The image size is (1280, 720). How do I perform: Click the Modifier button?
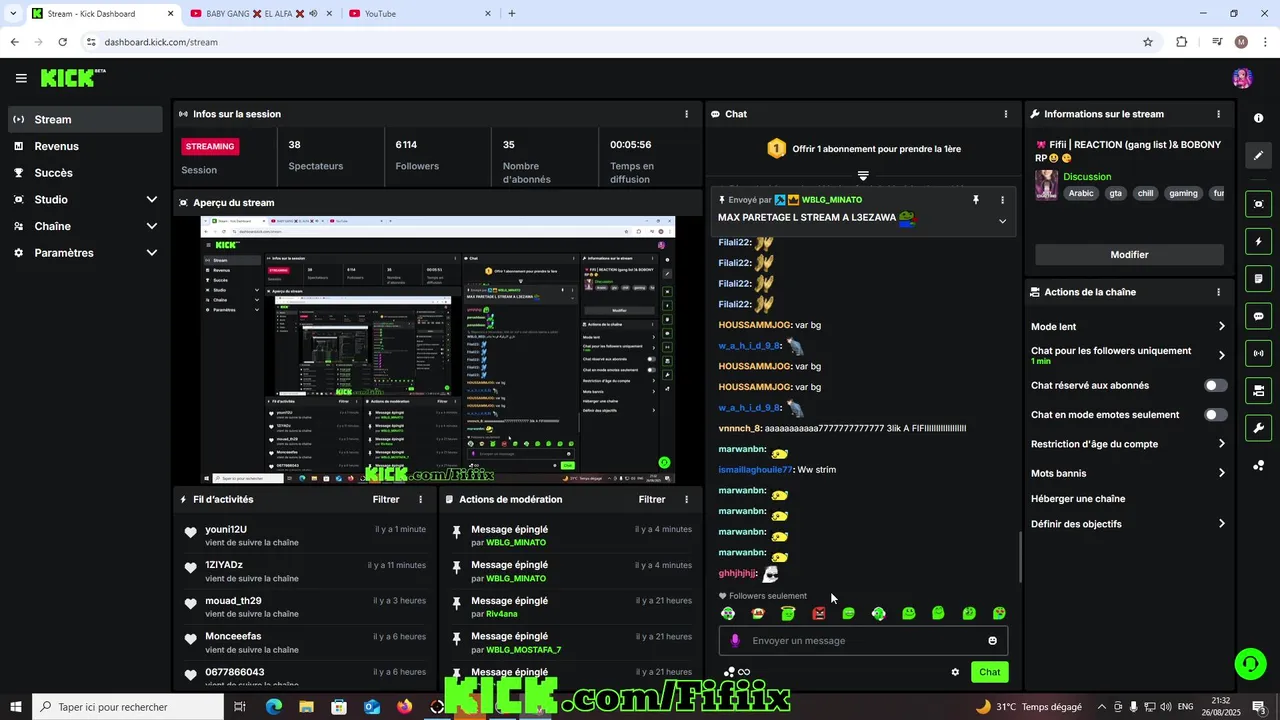point(1129,255)
